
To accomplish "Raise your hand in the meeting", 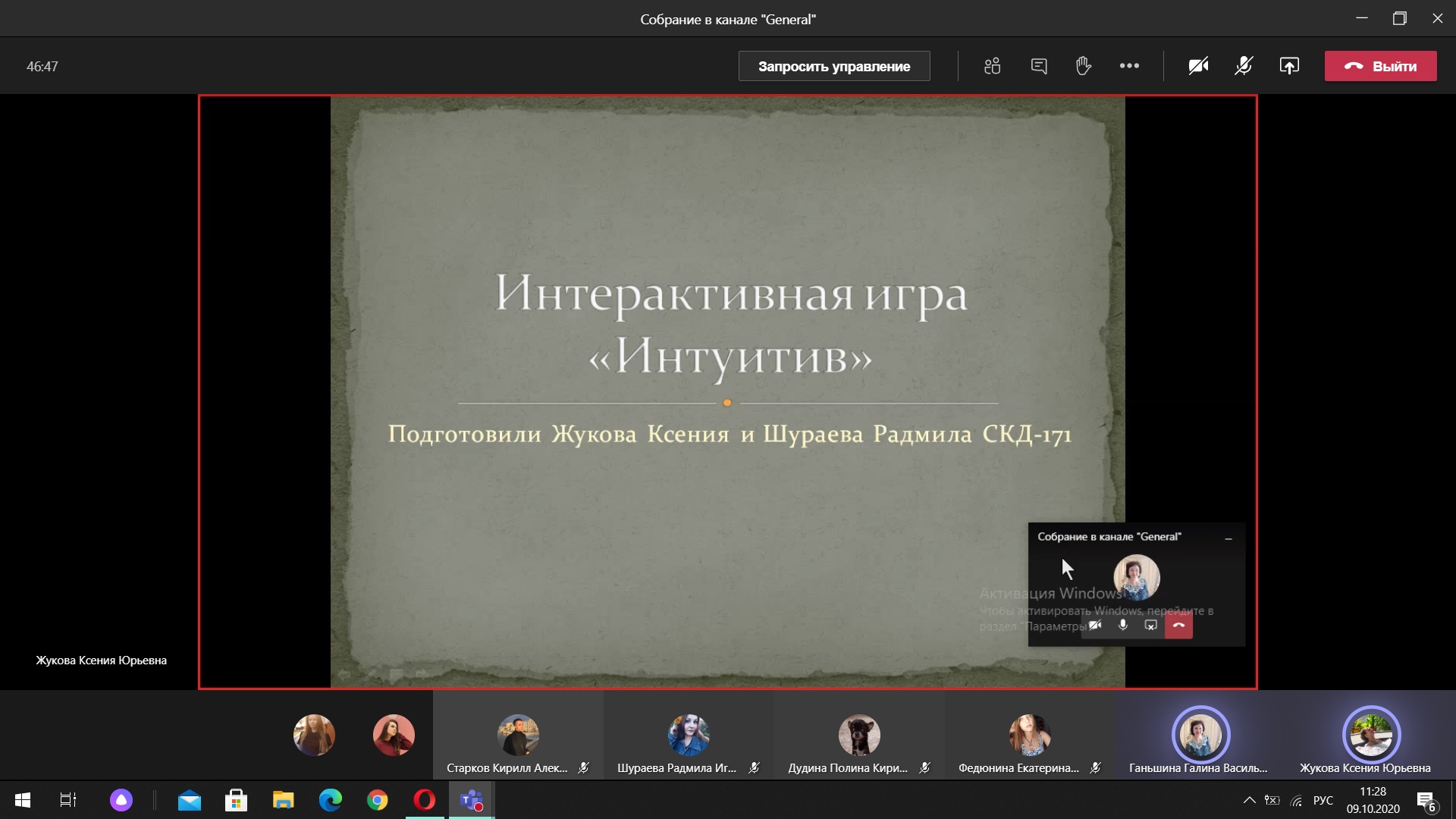I will [1083, 66].
